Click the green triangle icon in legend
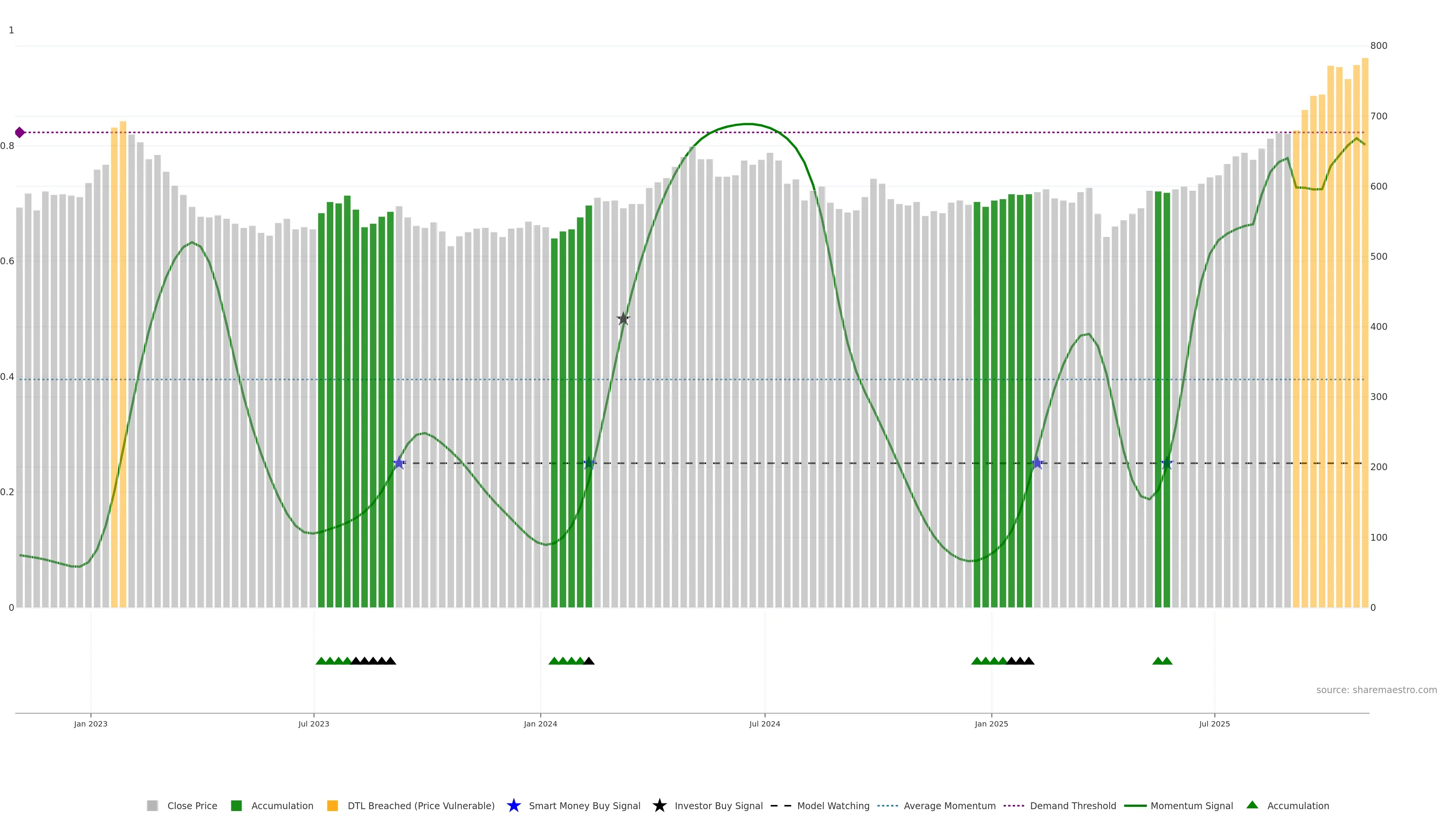This screenshot has height=819, width=1456. click(x=1252, y=805)
